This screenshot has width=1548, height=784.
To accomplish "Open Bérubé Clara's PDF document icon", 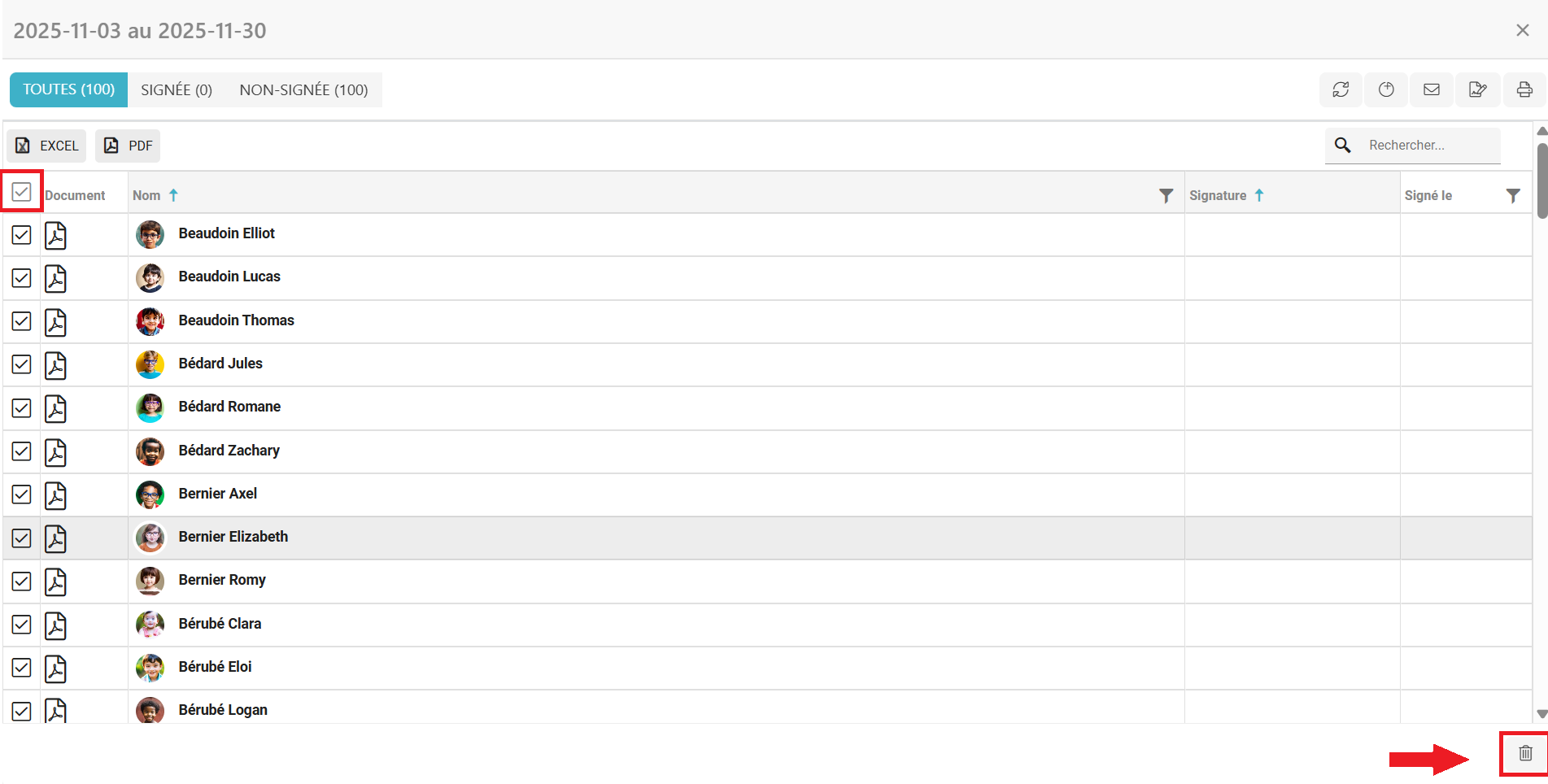I will (55, 625).
